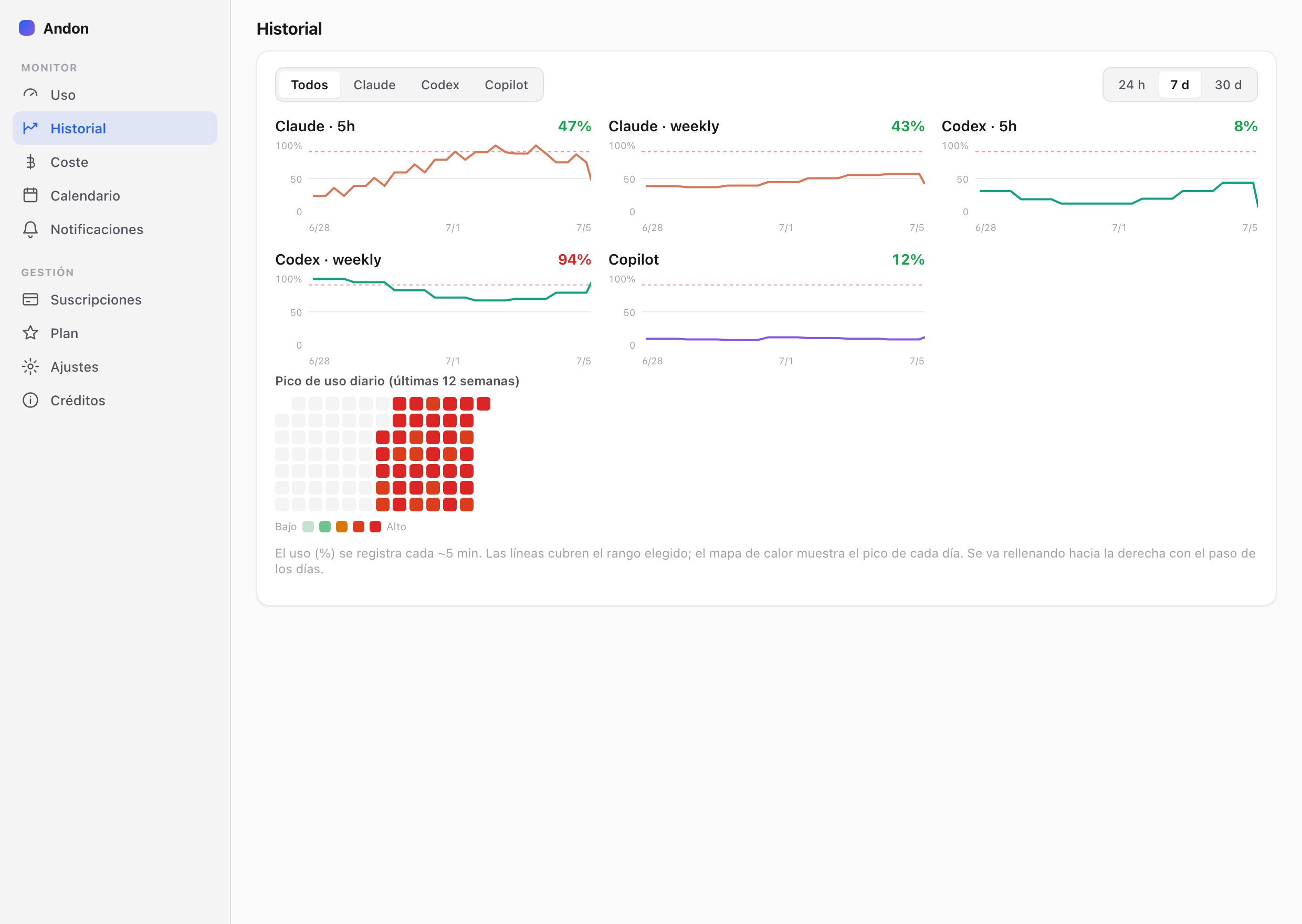Switch time range to 24 h
Screen dimensions: 1302x924
pyautogui.click(x=1131, y=85)
